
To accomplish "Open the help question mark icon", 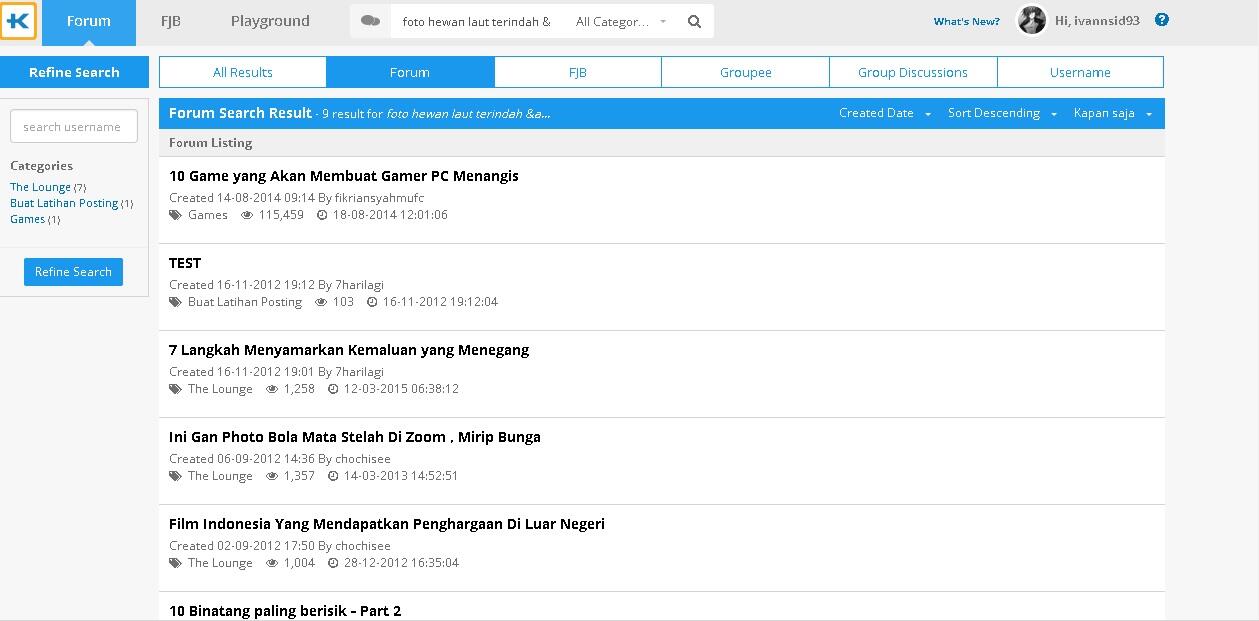I will pos(1161,19).
